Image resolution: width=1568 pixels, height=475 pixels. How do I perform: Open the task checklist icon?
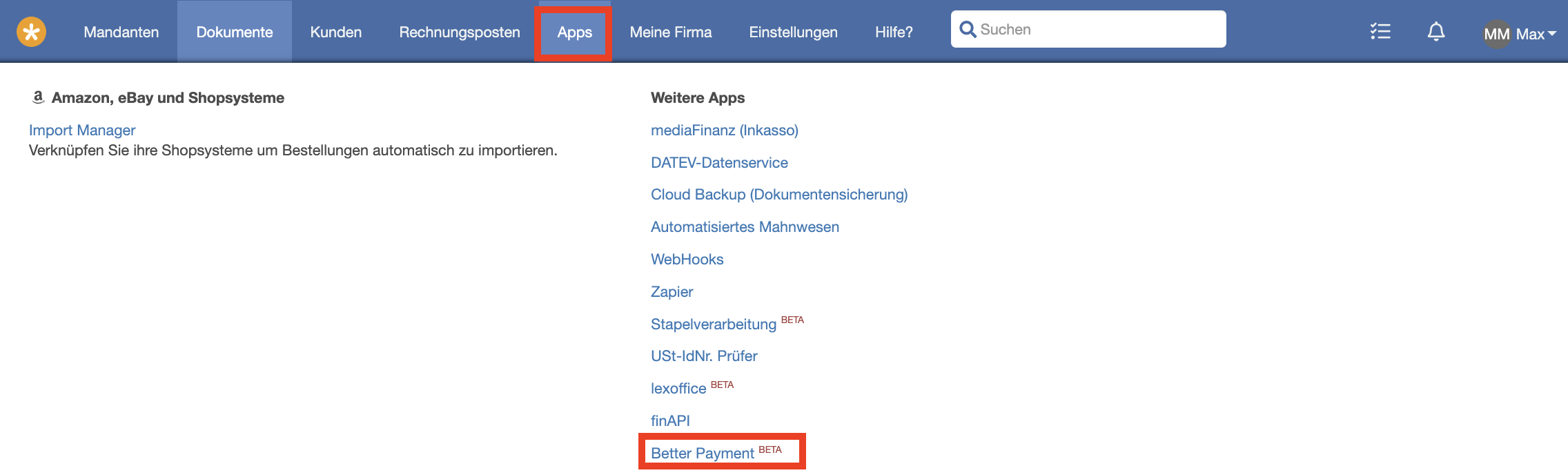click(x=1380, y=31)
